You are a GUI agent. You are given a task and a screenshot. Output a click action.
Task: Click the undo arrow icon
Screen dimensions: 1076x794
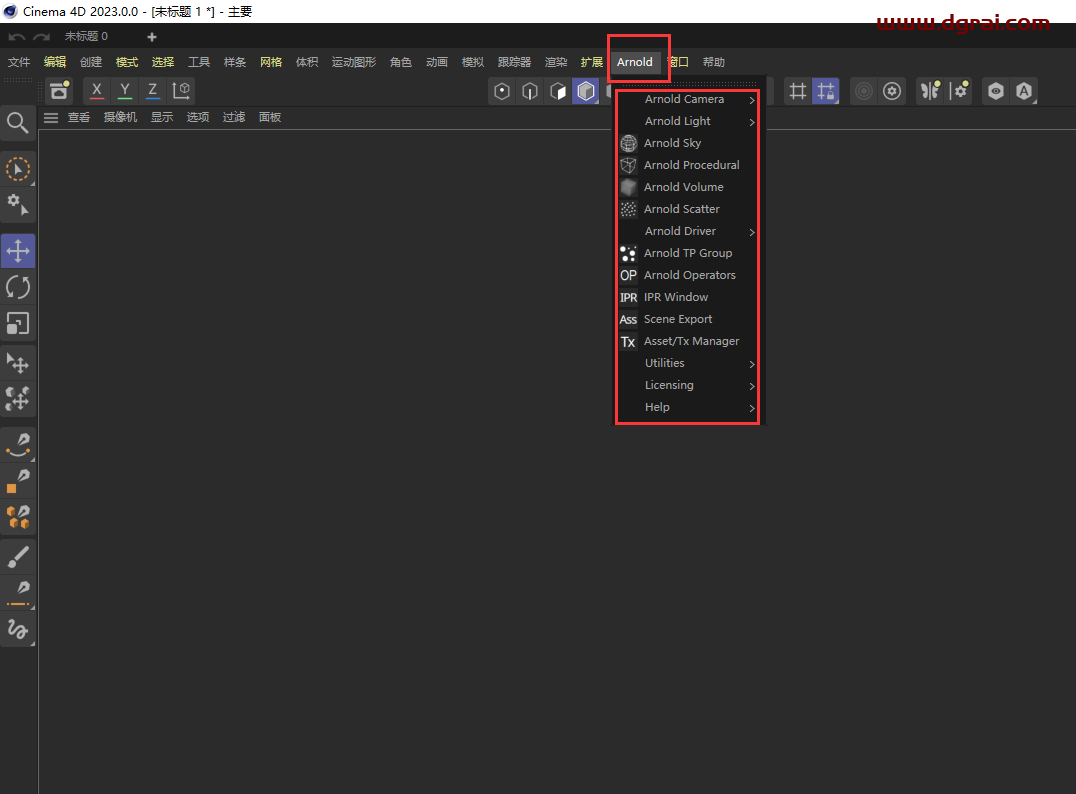coord(16,36)
